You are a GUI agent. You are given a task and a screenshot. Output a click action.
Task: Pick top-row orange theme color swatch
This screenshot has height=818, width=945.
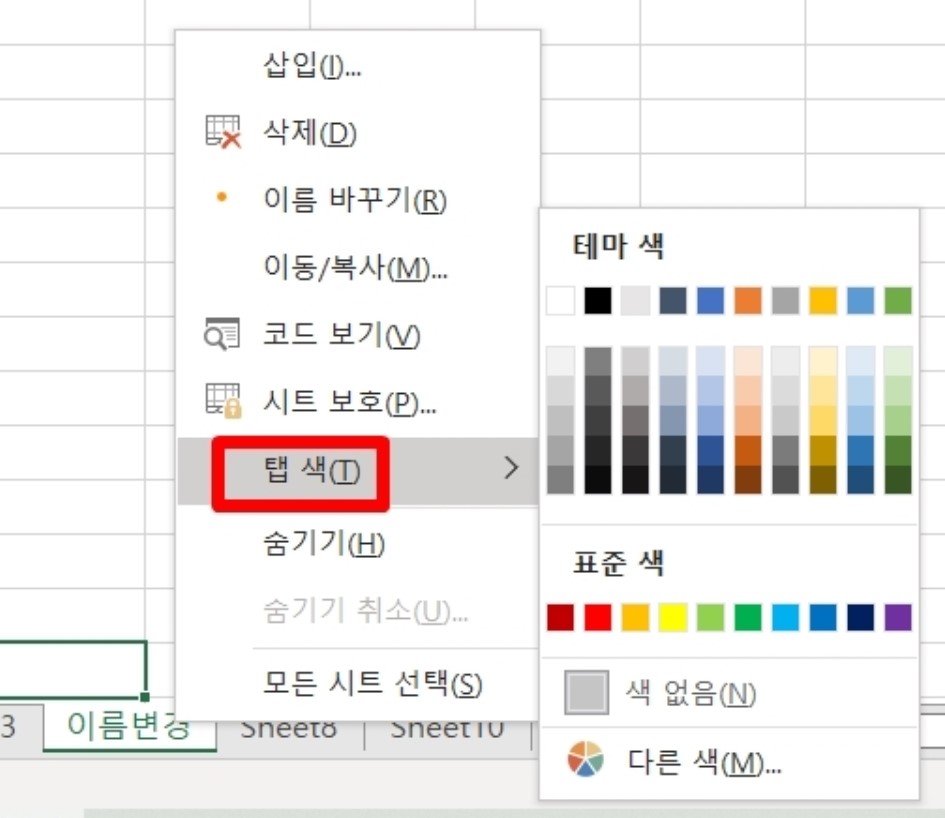coord(748,300)
